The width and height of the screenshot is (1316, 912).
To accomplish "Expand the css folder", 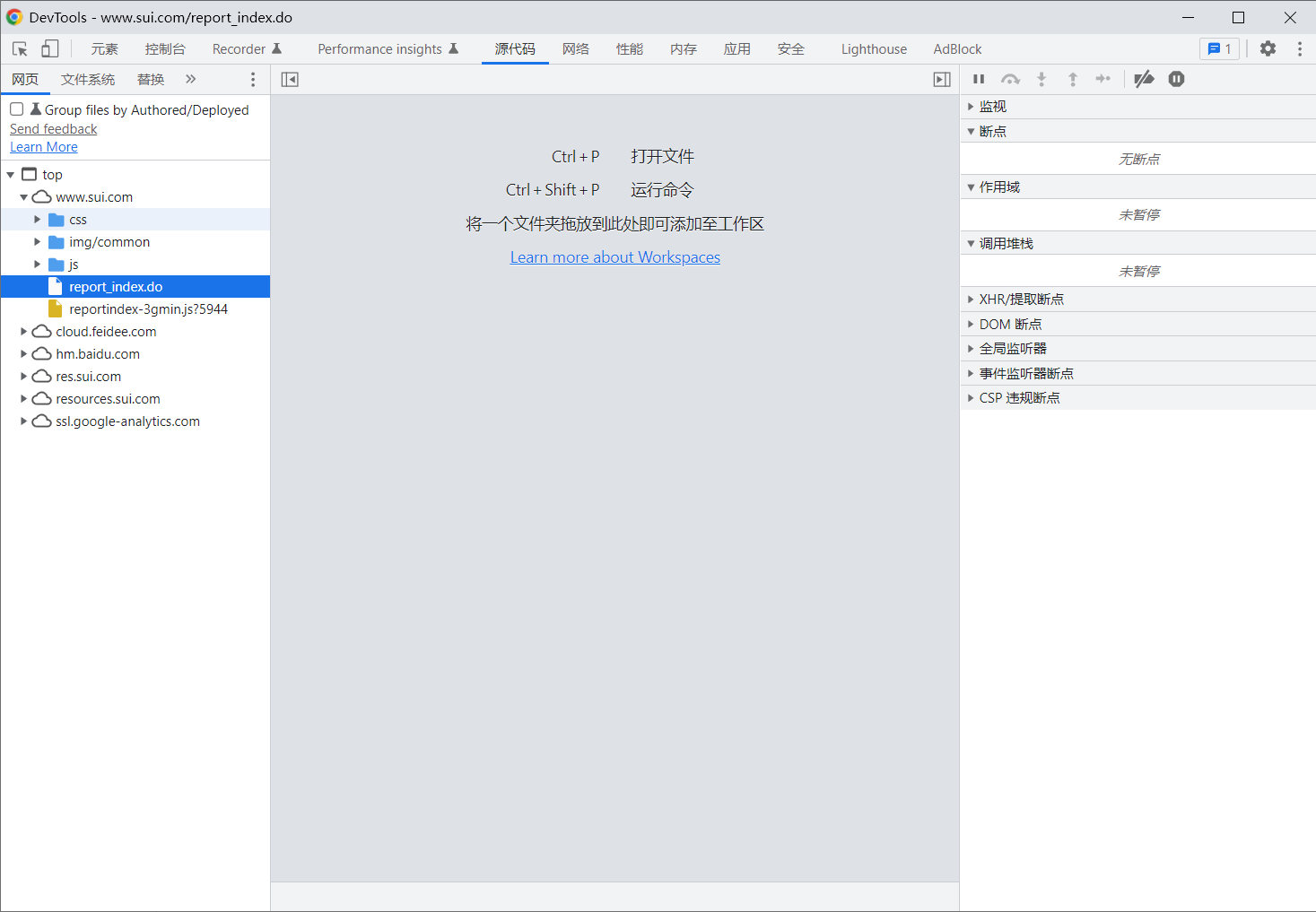I will click(x=38, y=220).
